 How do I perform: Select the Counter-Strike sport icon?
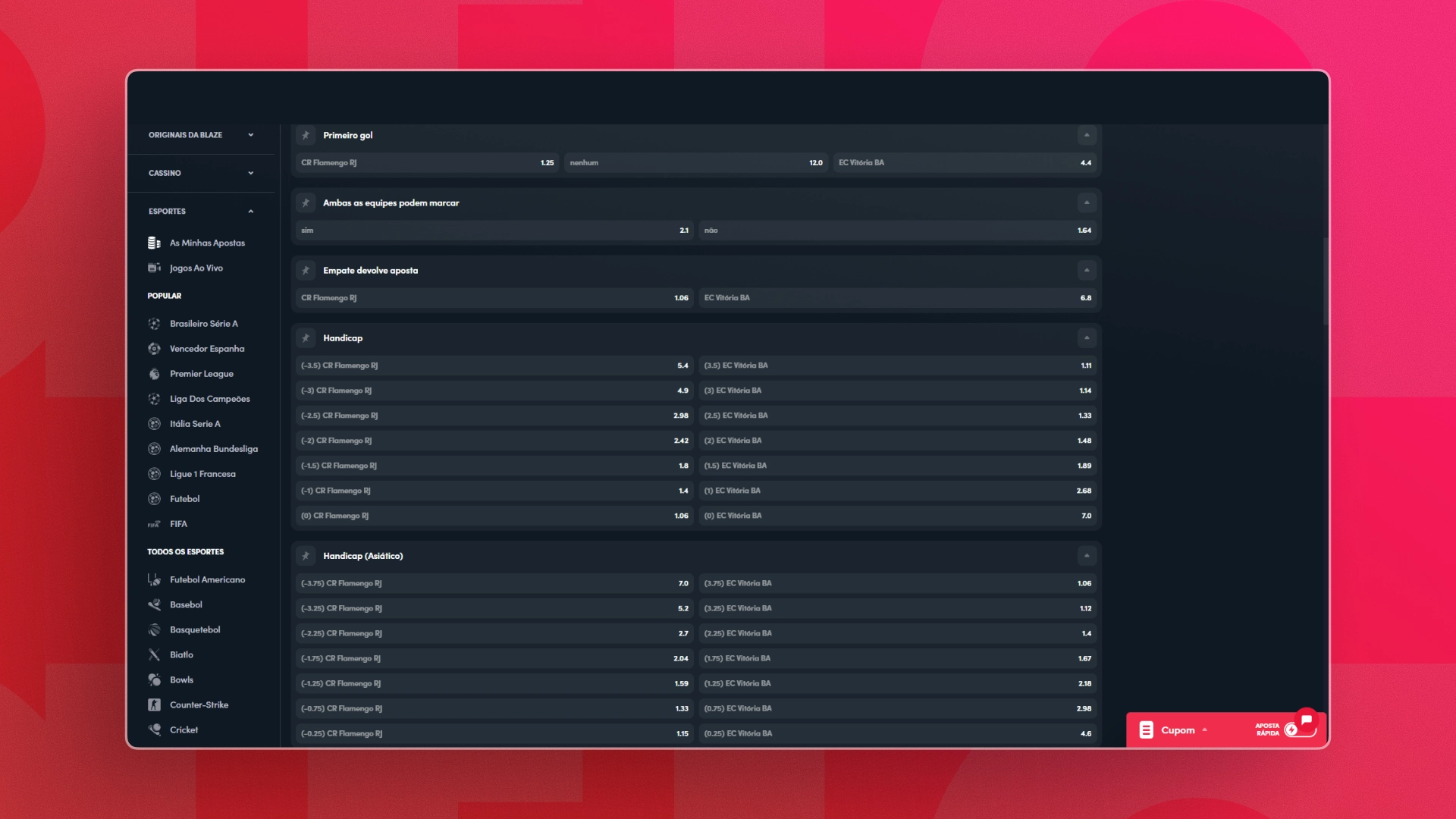click(154, 704)
